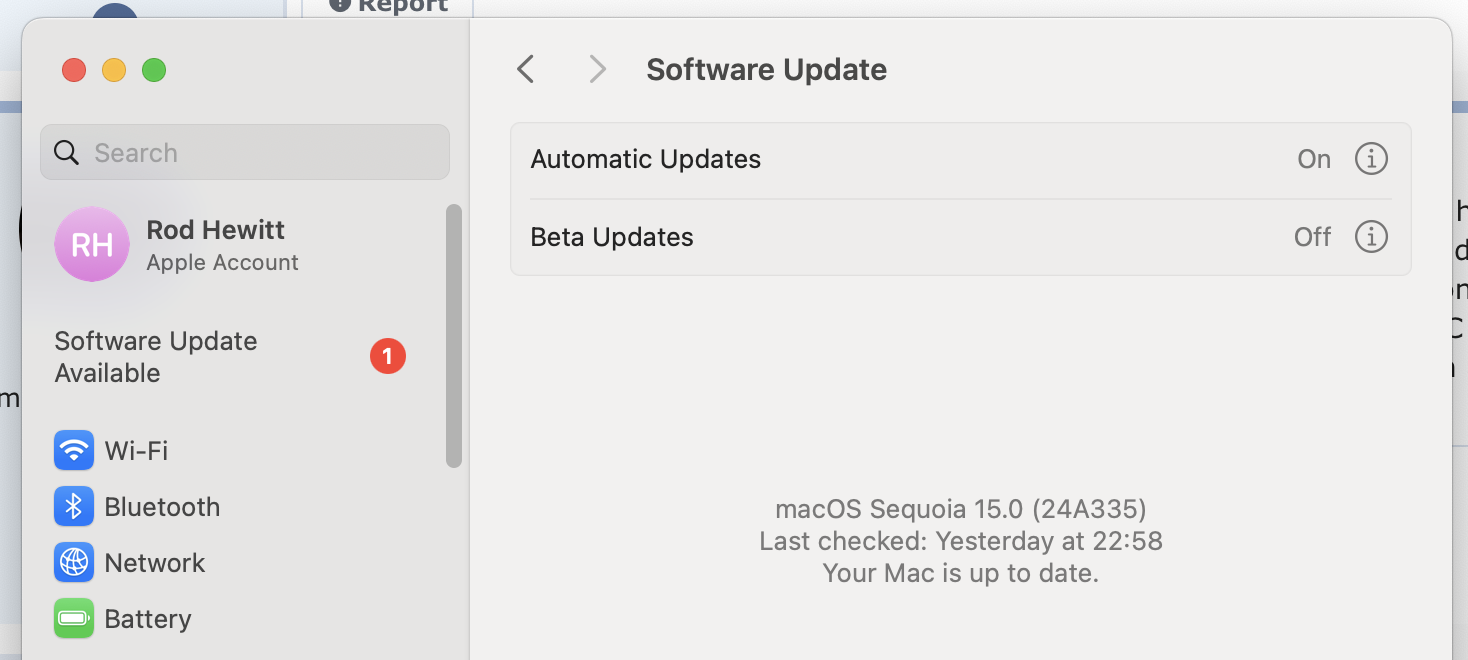Open Software Update Available sidebar item

(x=230, y=357)
